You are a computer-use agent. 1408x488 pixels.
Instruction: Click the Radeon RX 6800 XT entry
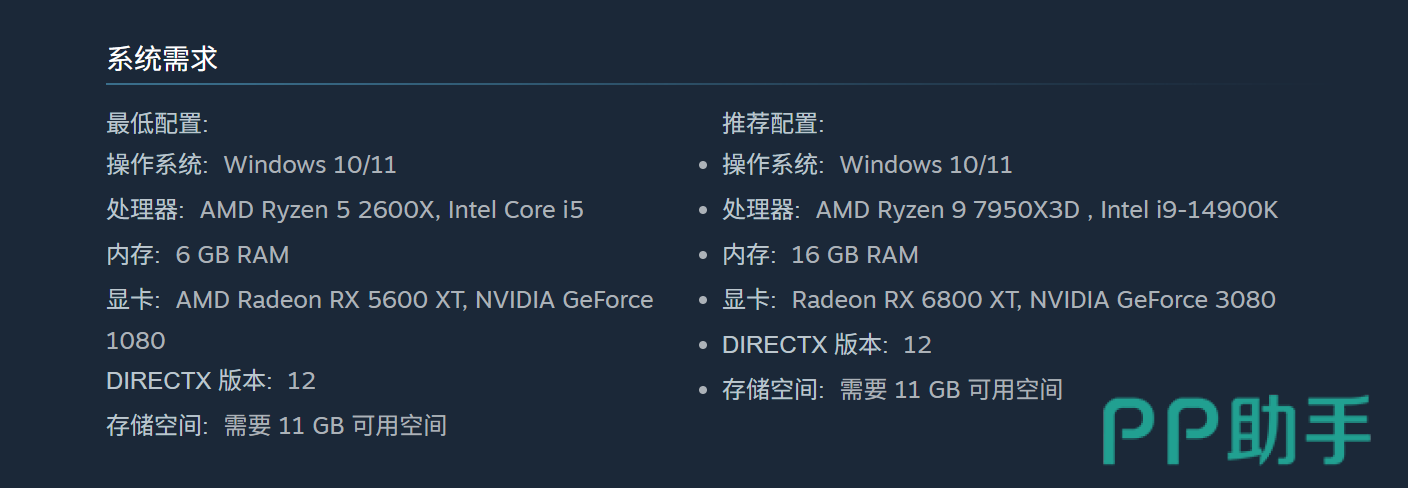pos(904,300)
